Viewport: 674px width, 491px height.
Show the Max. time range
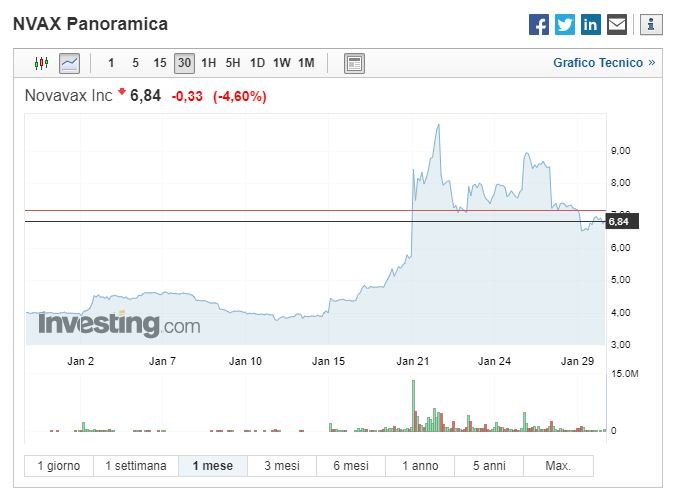[x=558, y=466]
